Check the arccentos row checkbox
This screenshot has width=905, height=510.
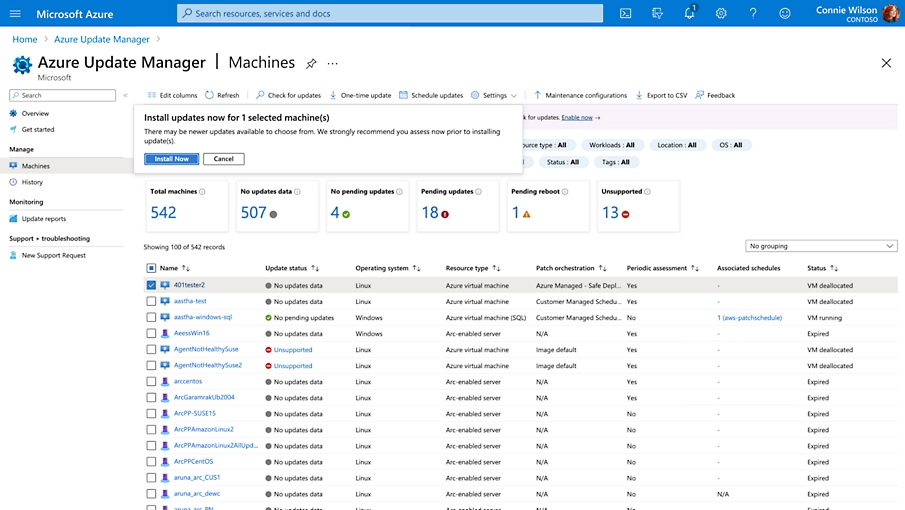(151, 381)
